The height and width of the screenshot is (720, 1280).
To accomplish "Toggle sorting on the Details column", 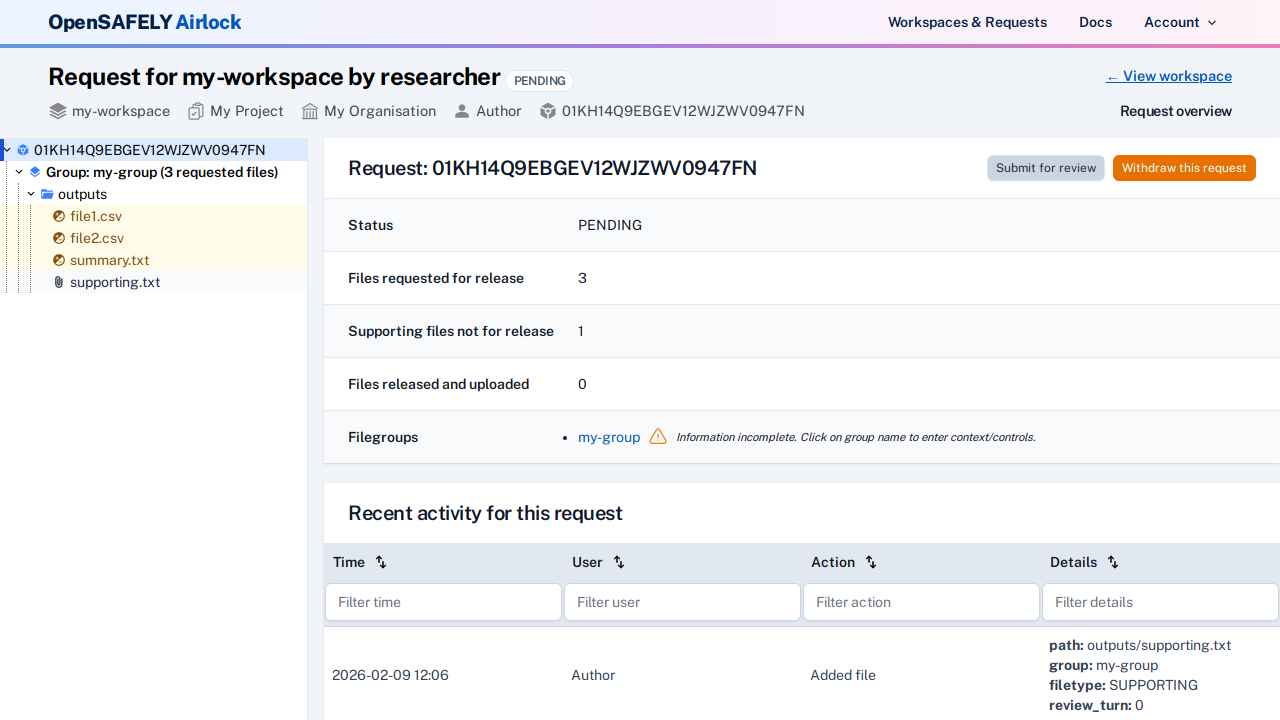I will pos(1112,562).
